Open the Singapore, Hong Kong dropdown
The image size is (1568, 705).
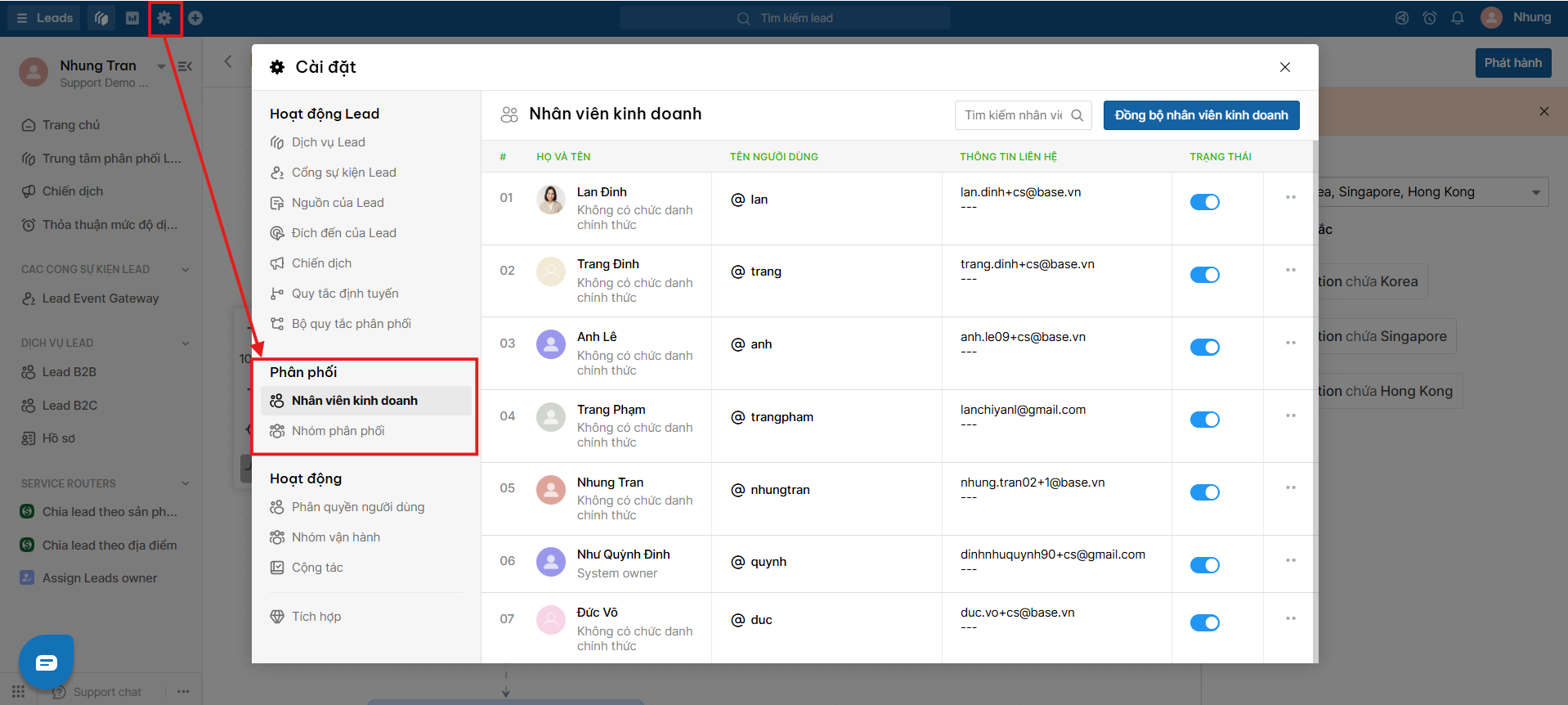[1431, 192]
